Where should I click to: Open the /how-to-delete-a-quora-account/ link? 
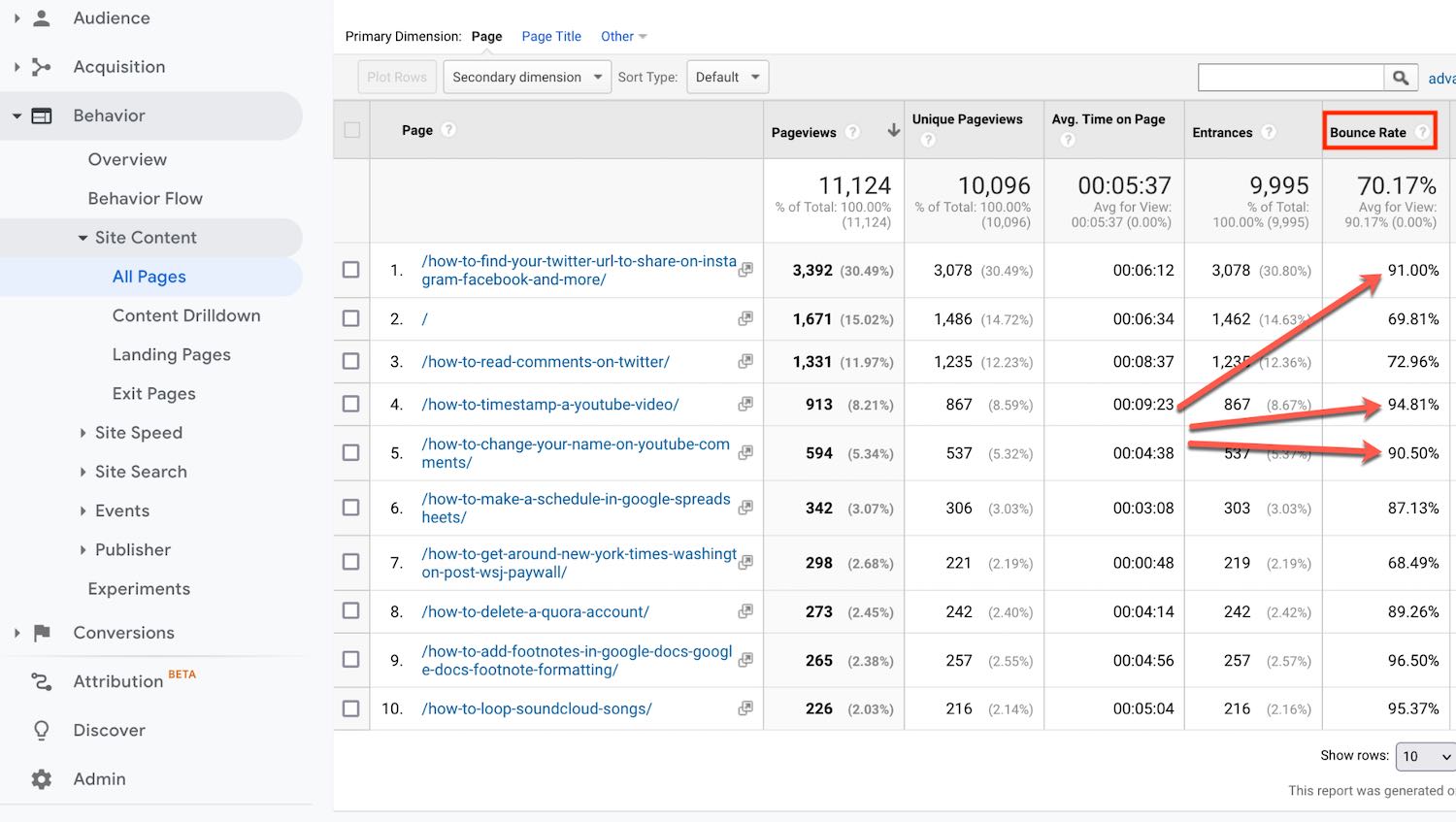tap(536, 612)
